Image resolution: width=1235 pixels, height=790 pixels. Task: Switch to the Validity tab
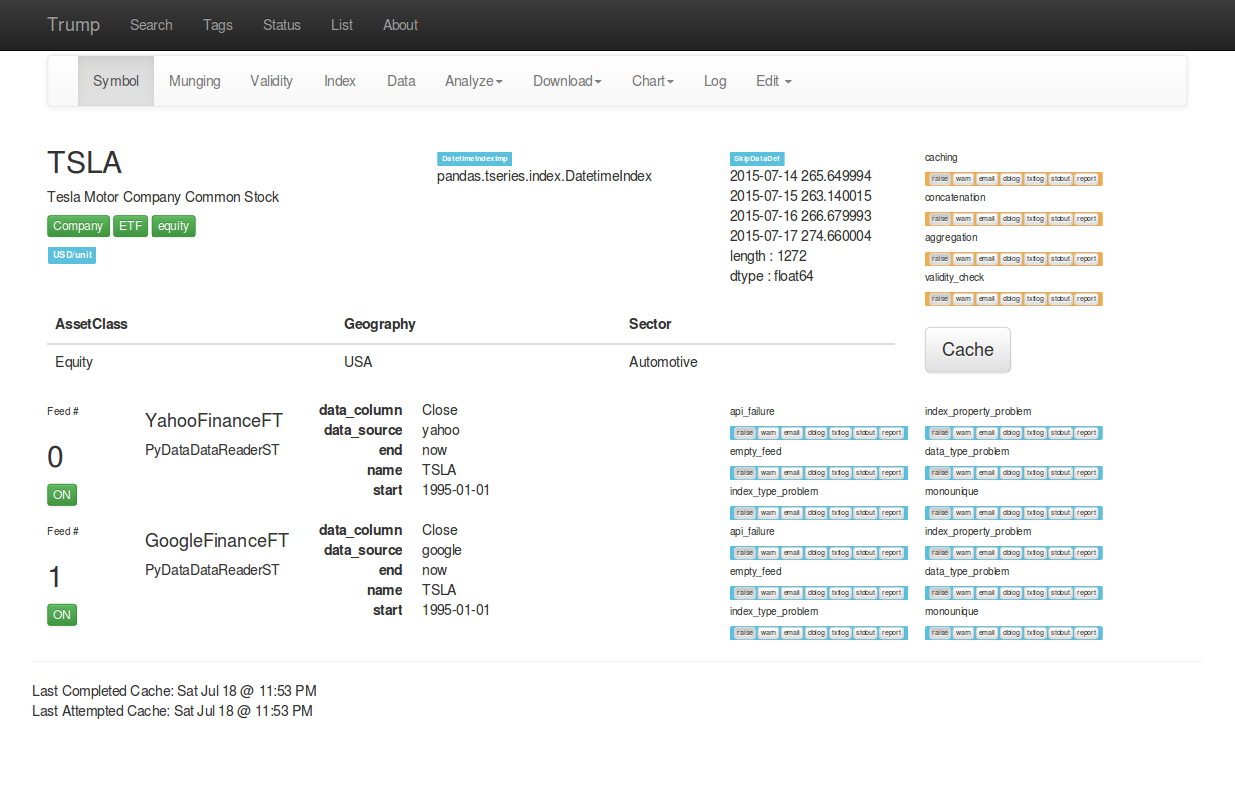coord(272,81)
